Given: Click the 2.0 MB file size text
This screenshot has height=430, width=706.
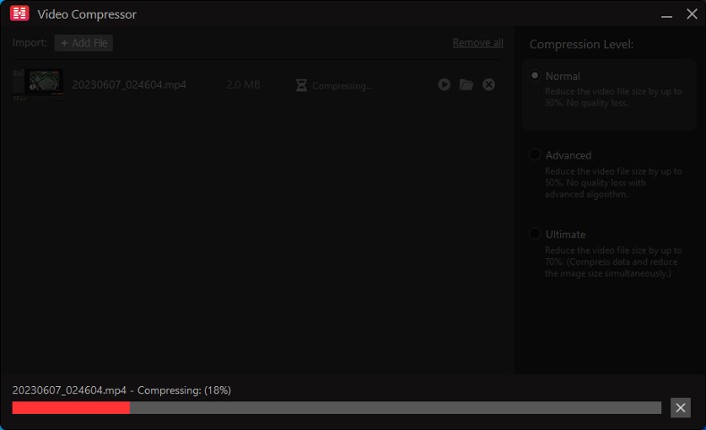Looking at the screenshot, I should tap(243, 85).
